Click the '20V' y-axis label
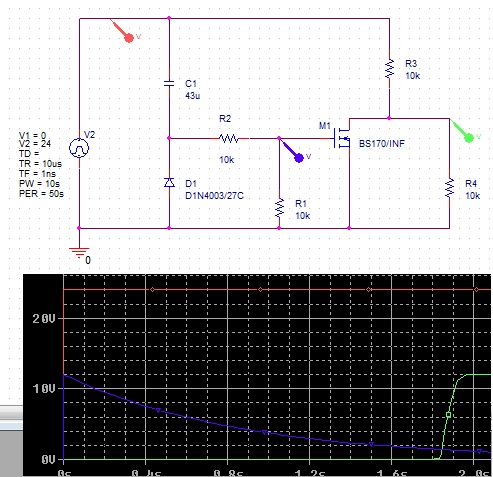This screenshot has width=493, height=477. coord(44,319)
